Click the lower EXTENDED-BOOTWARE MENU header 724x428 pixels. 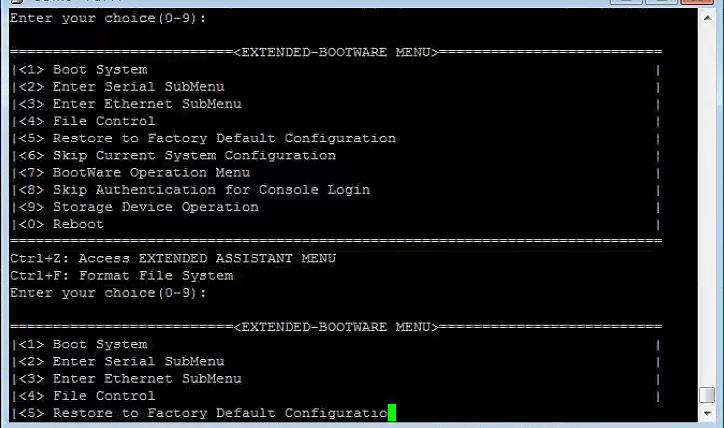click(336, 327)
